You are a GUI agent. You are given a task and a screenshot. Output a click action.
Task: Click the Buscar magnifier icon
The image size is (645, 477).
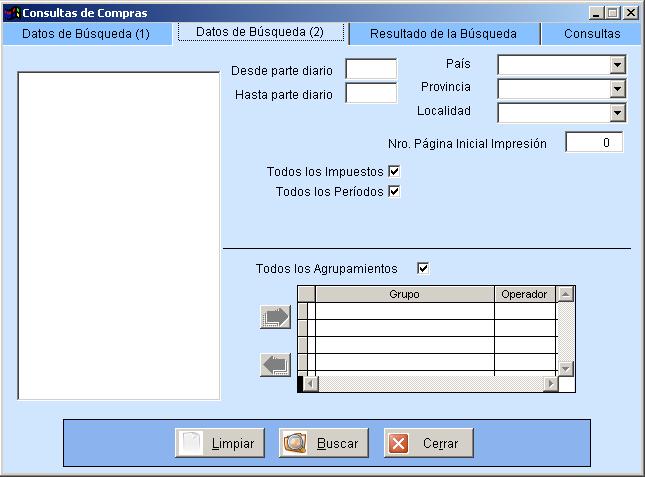coord(295,443)
